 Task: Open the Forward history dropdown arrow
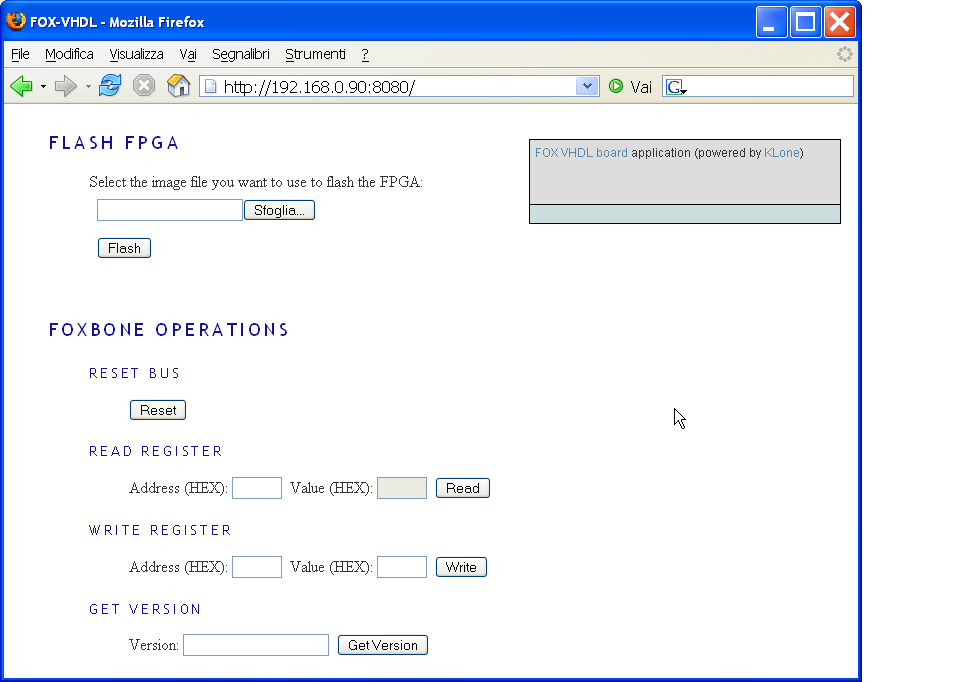tap(88, 86)
